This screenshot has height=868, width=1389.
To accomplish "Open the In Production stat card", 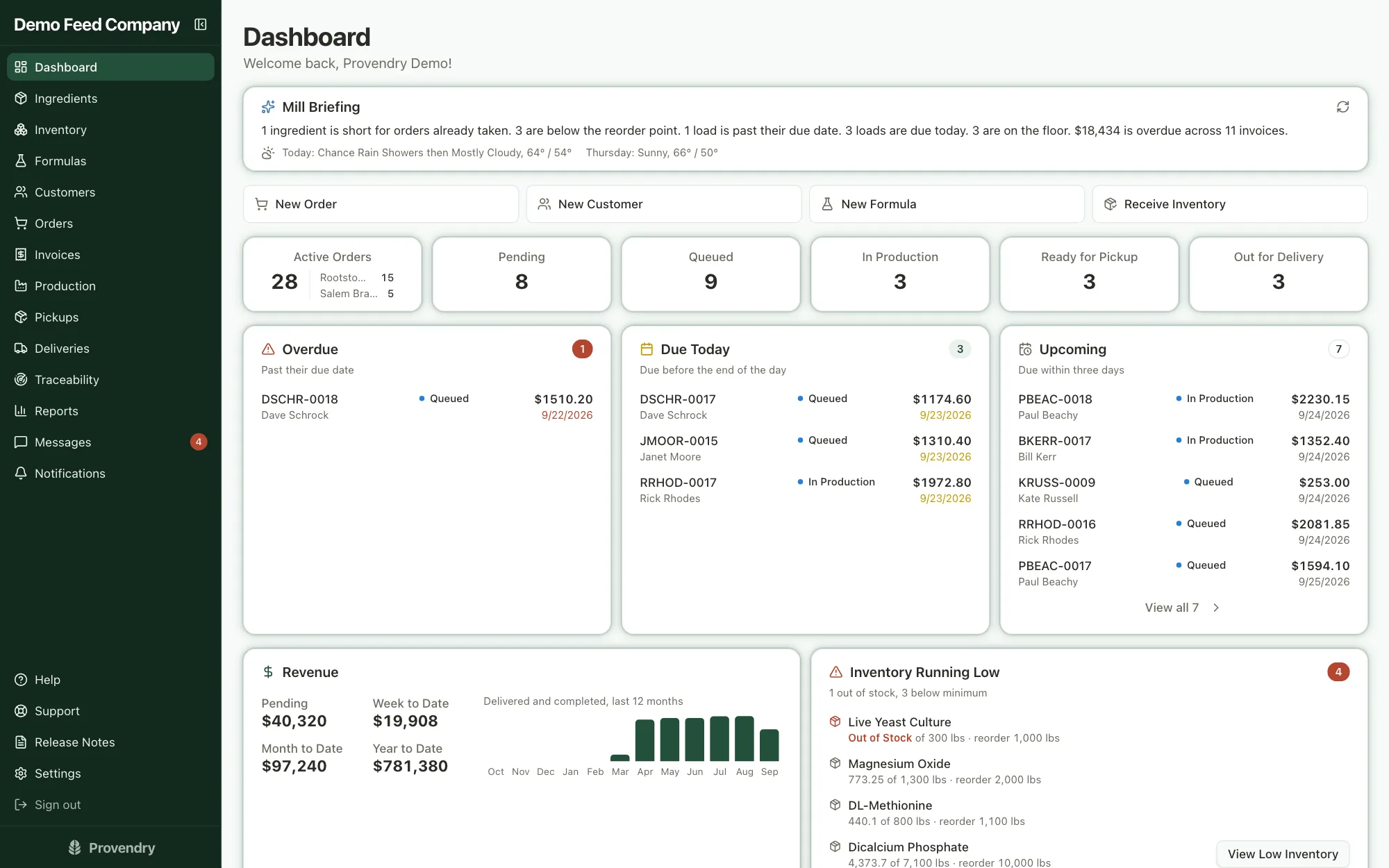I will click(900, 274).
